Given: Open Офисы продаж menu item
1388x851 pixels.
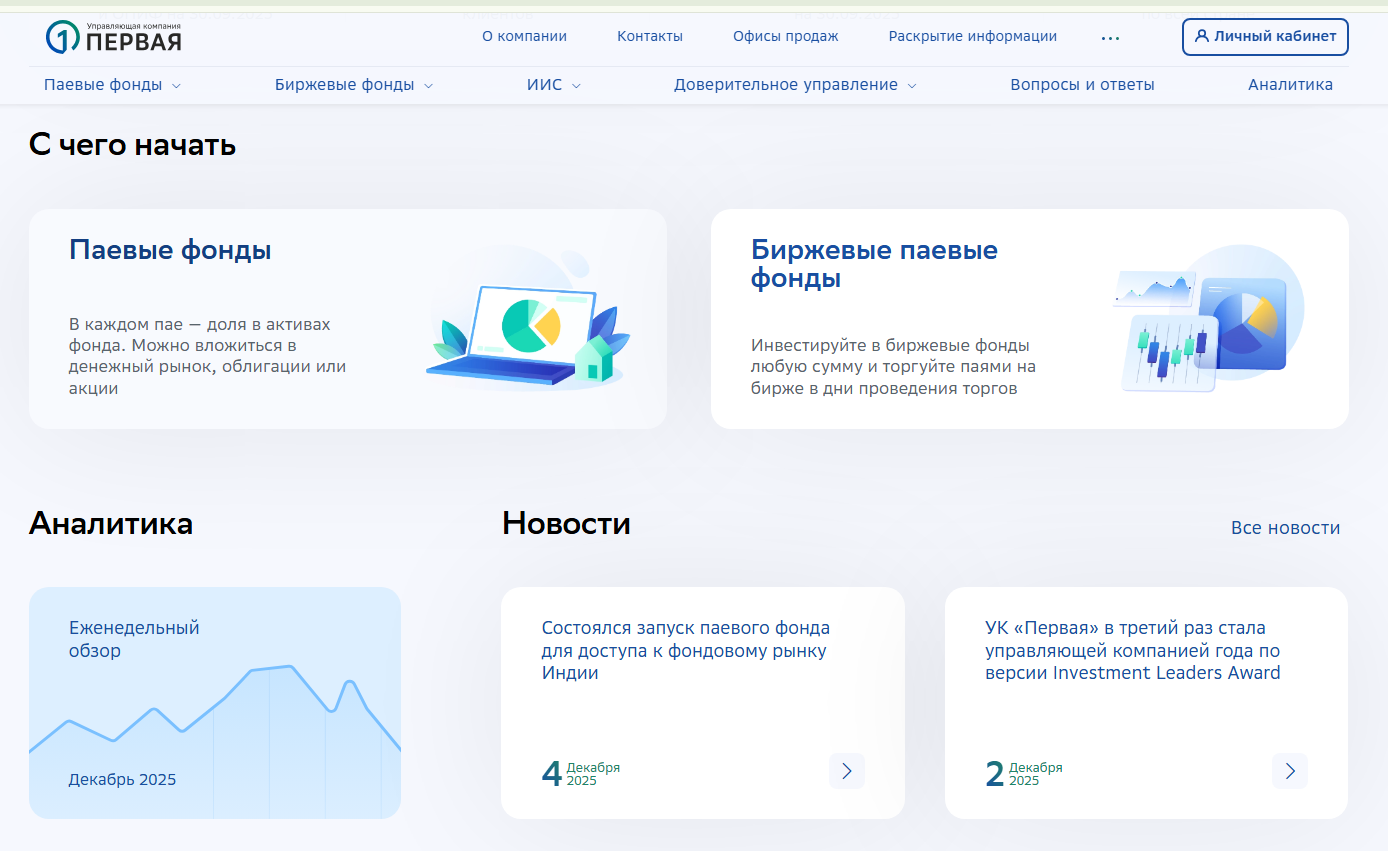Looking at the screenshot, I should pos(785,36).
